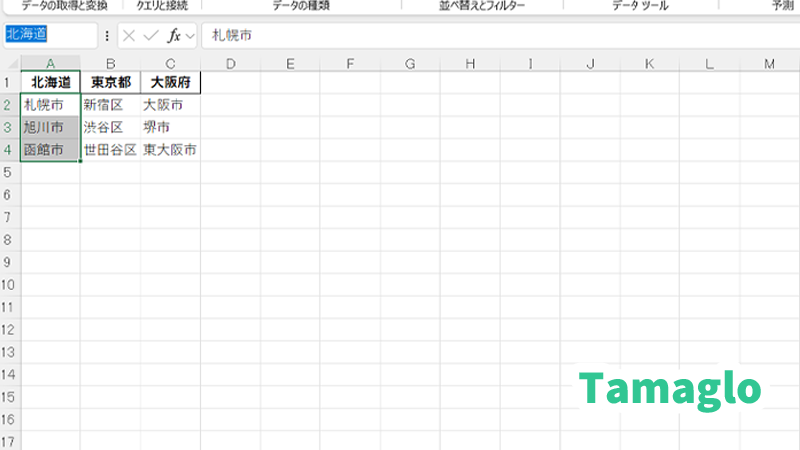The height and width of the screenshot is (450, 800).
Task: Click the cell containing 旭川市
Action: 50,127
